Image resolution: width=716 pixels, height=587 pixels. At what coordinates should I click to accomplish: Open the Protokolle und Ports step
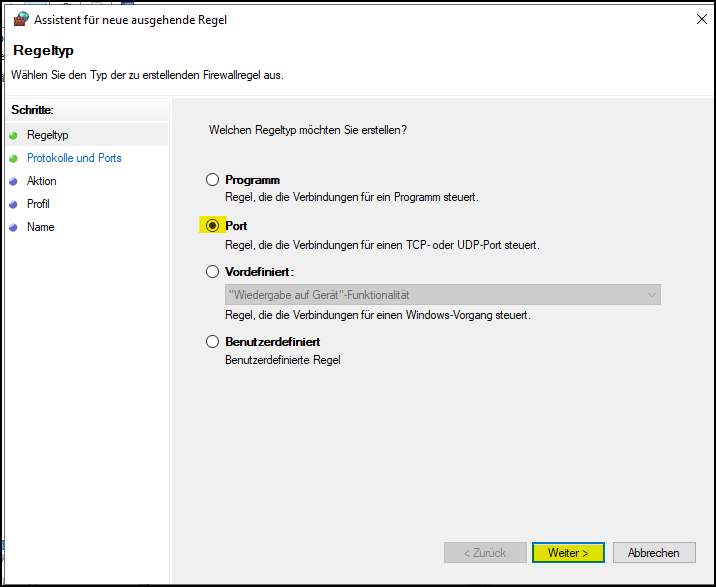74,158
